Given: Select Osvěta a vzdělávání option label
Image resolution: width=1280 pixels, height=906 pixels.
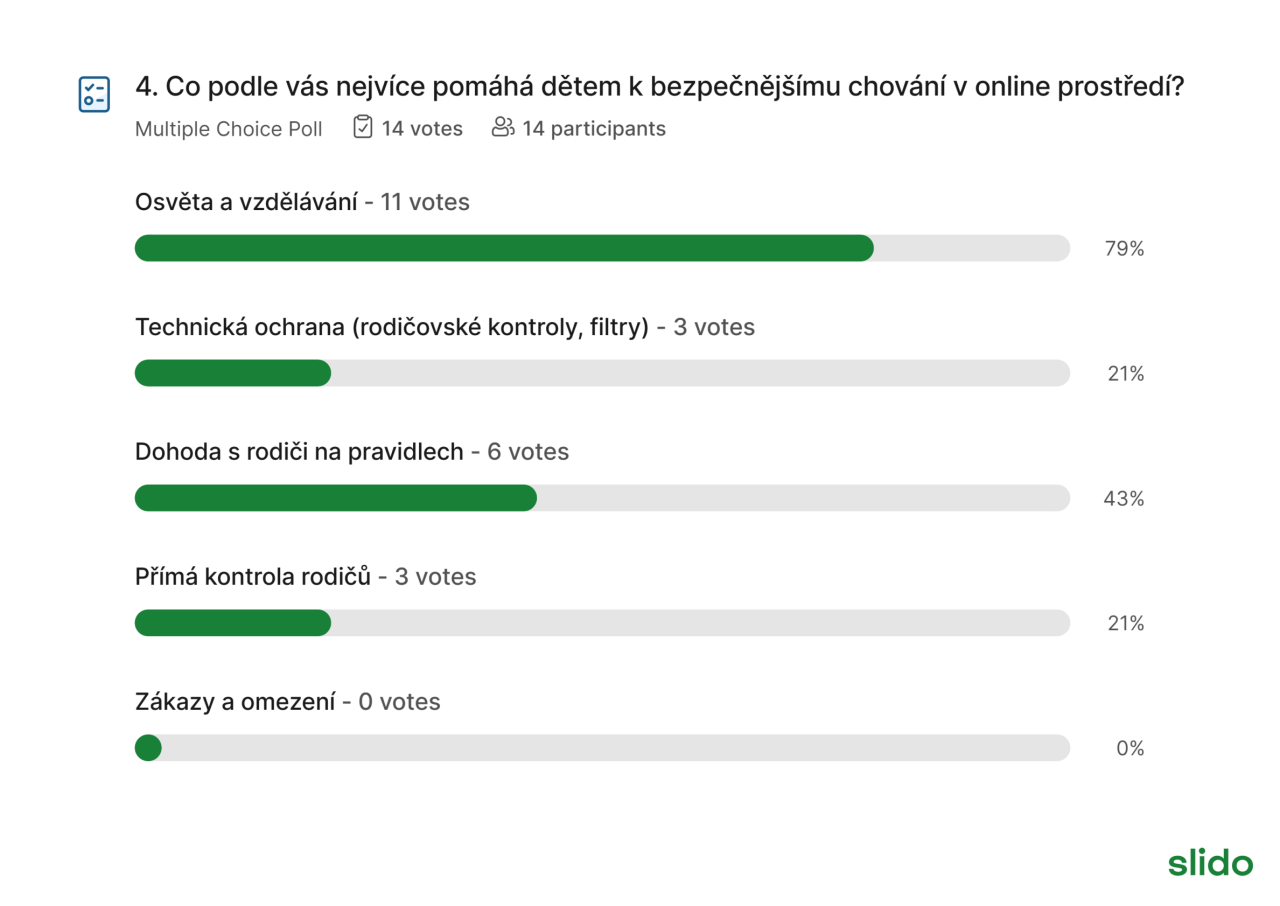Looking at the screenshot, I should tap(246, 202).
